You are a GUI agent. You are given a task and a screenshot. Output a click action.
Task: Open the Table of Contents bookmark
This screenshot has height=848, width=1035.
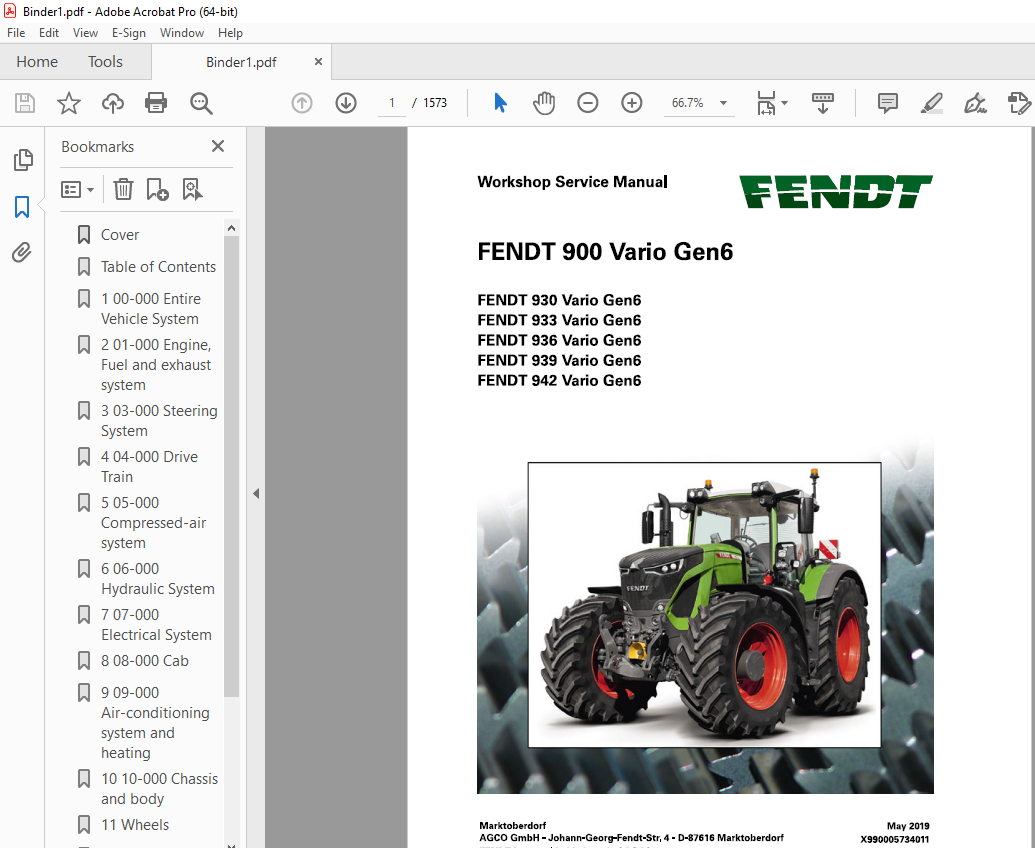pyautogui.click(x=158, y=267)
